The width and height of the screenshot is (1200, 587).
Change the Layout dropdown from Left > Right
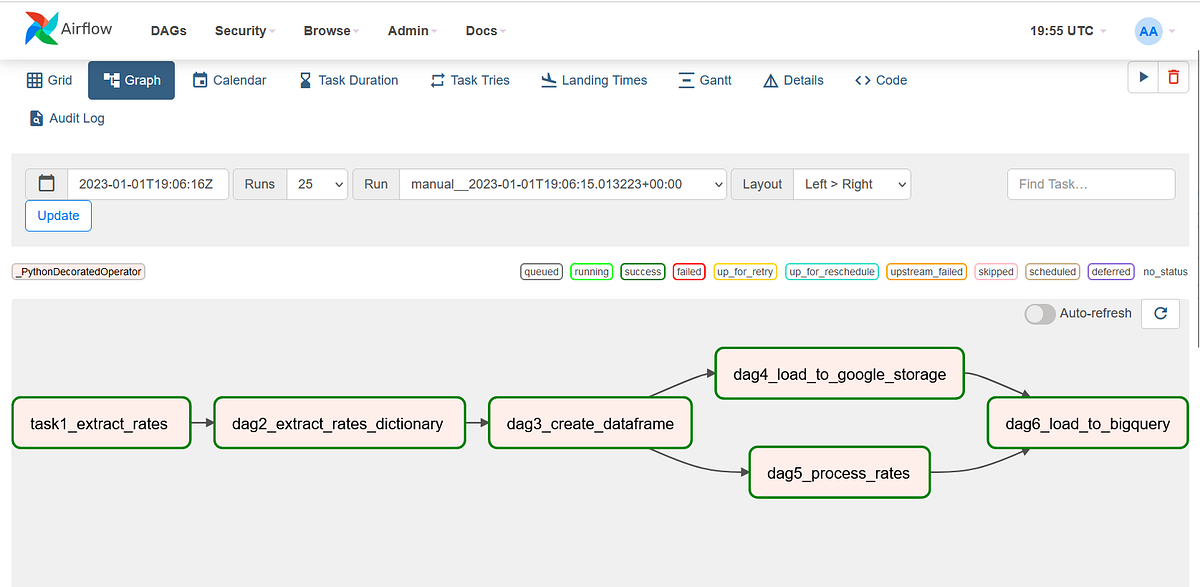pyautogui.click(x=851, y=184)
